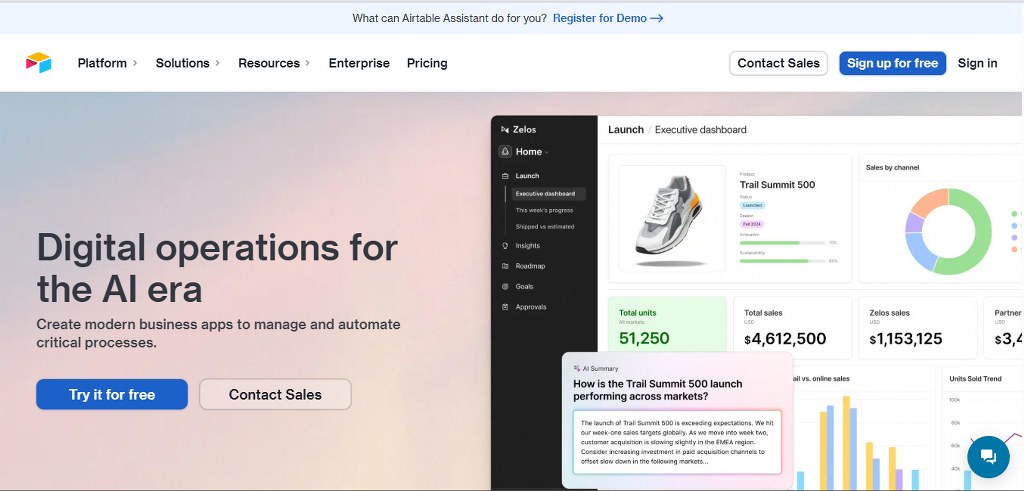Open the Approvals sidebar item
The width and height of the screenshot is (1024, 491).
pos(531,307)
